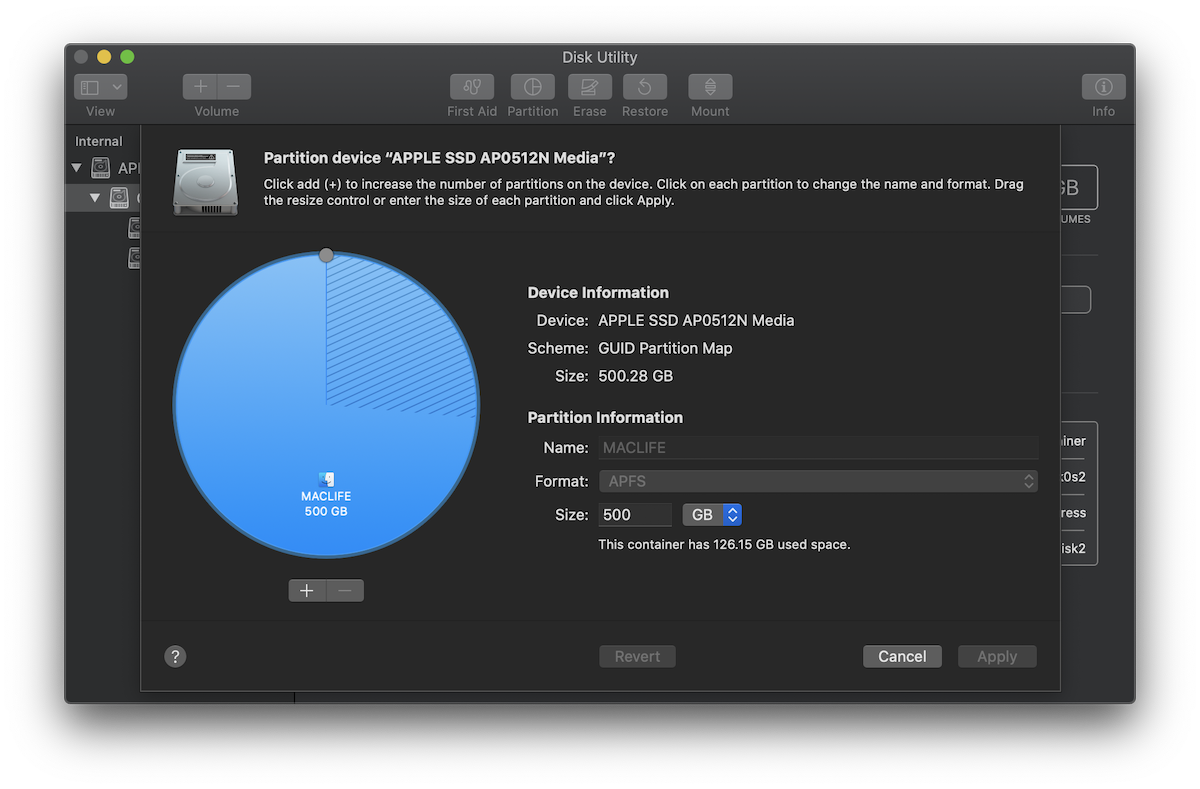Open the Format dropdown showing APFS
Viewport: 1200px width, 789px height.
818,481
